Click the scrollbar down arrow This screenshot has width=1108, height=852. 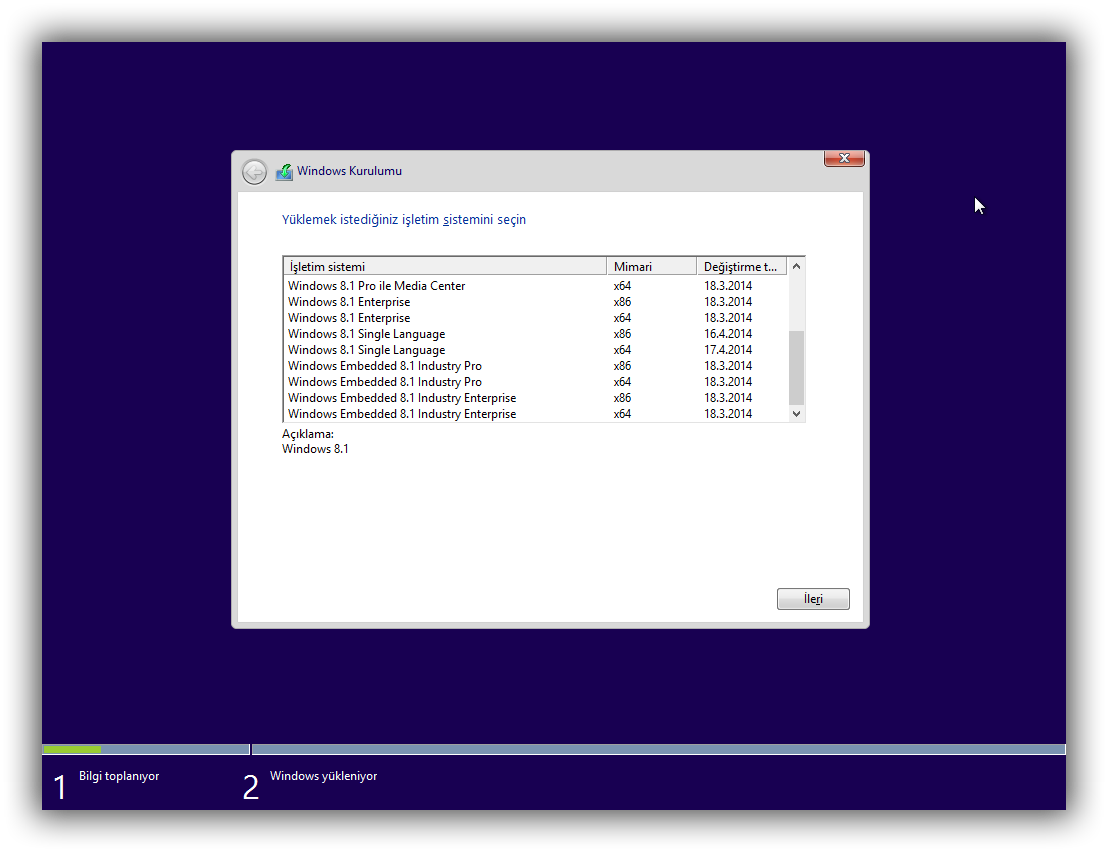point(796,414)
